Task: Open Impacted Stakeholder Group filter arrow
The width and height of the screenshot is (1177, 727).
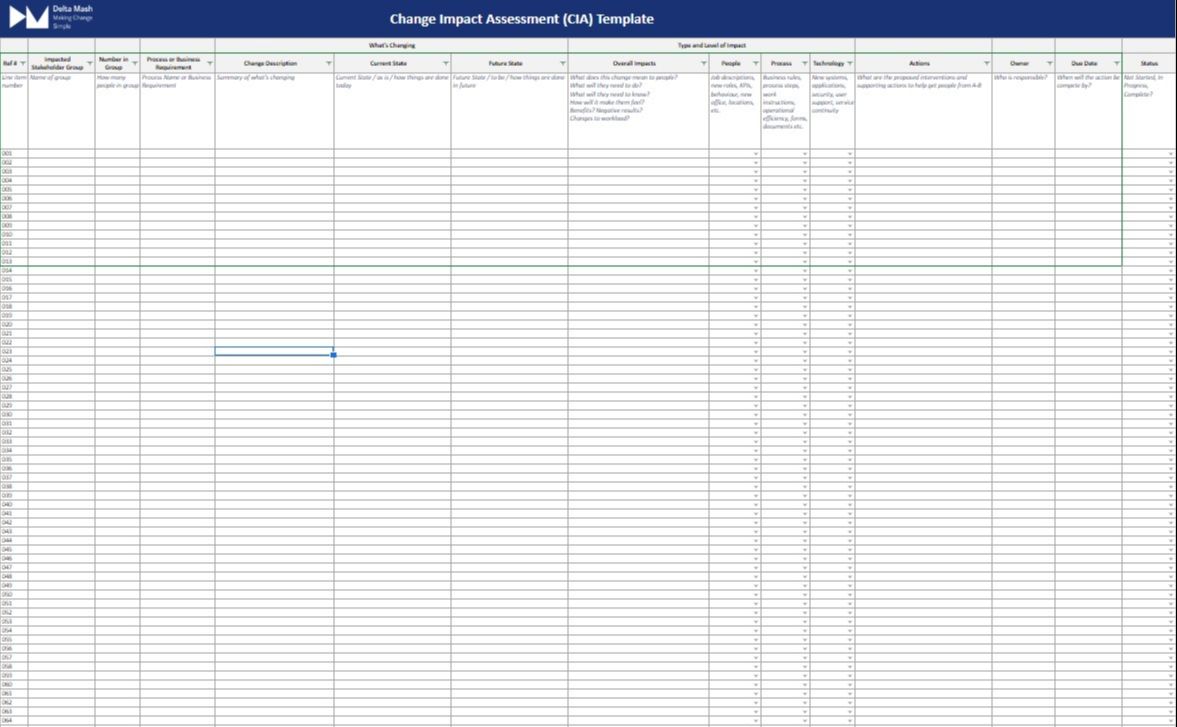Action: pyautogui.click(x=90, y=64)
